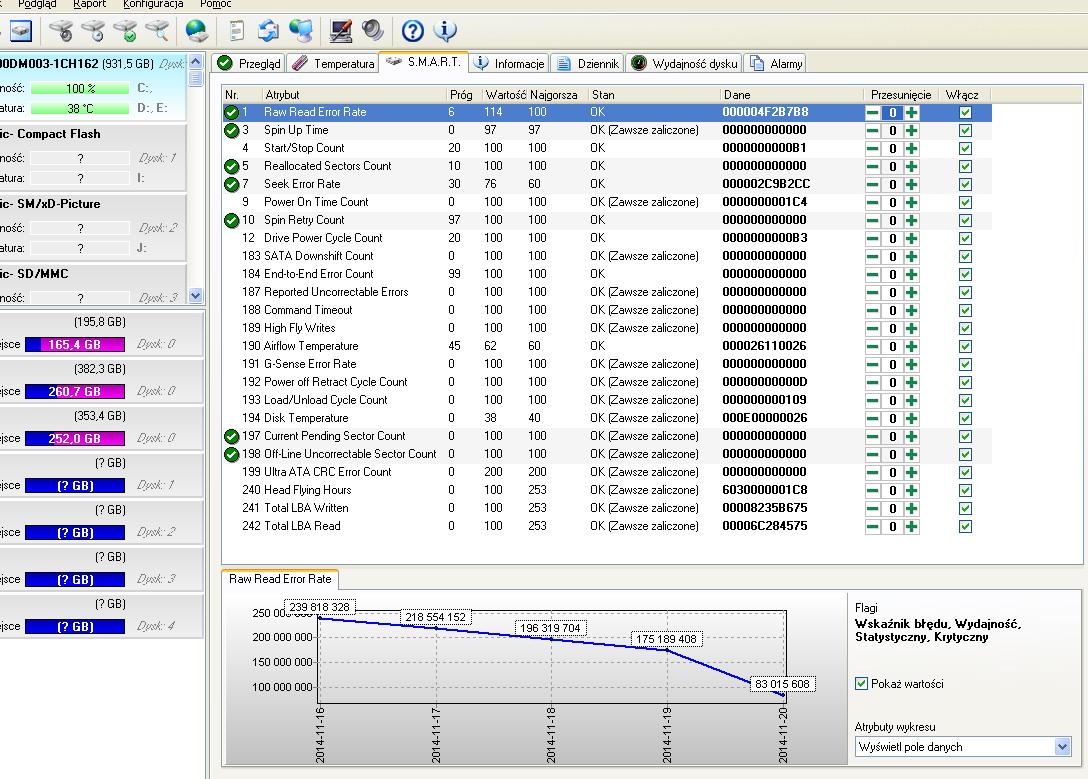The height and width of the screenshot is (779, 1088).
Task: Open the Atrybuty wykresu dropdown
Action: coord(1061,747)
